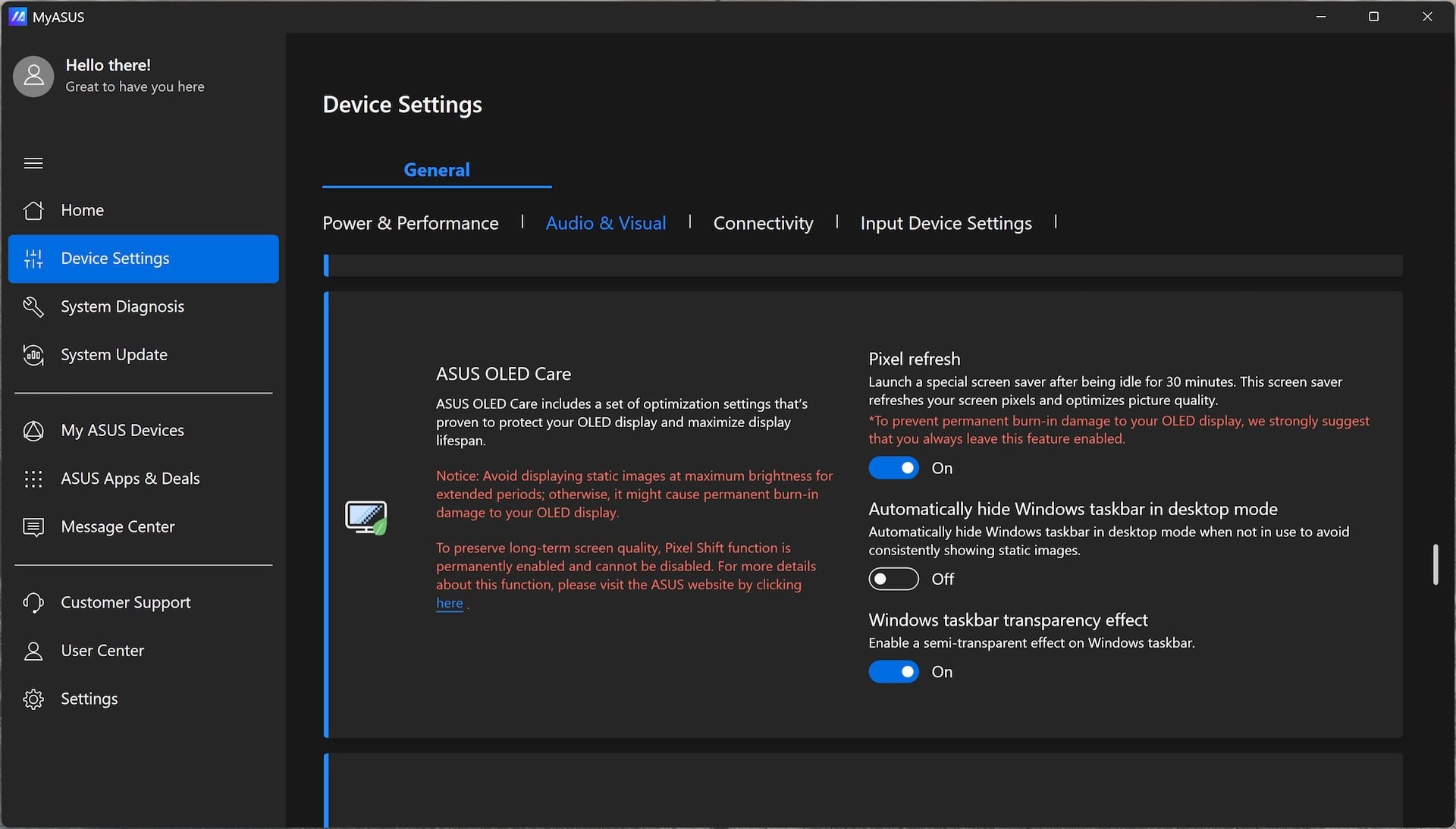Image resolution: width=1456 pixels, height=829 pixels.
Task: Select System Diagnosis tool icon
Action: tap(32, 305)
